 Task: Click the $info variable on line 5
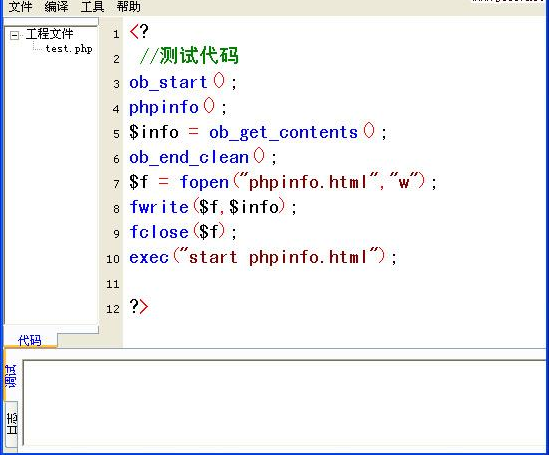click(154, 132)
